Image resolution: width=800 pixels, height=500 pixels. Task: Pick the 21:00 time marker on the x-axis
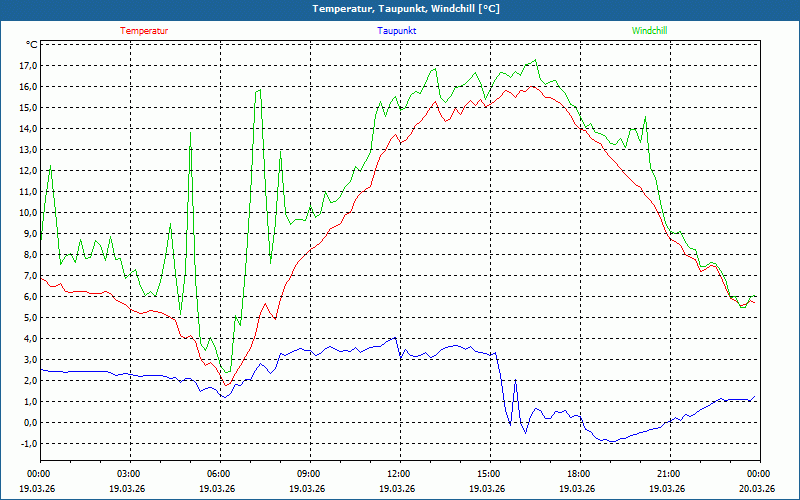click(x=669, y=474)
